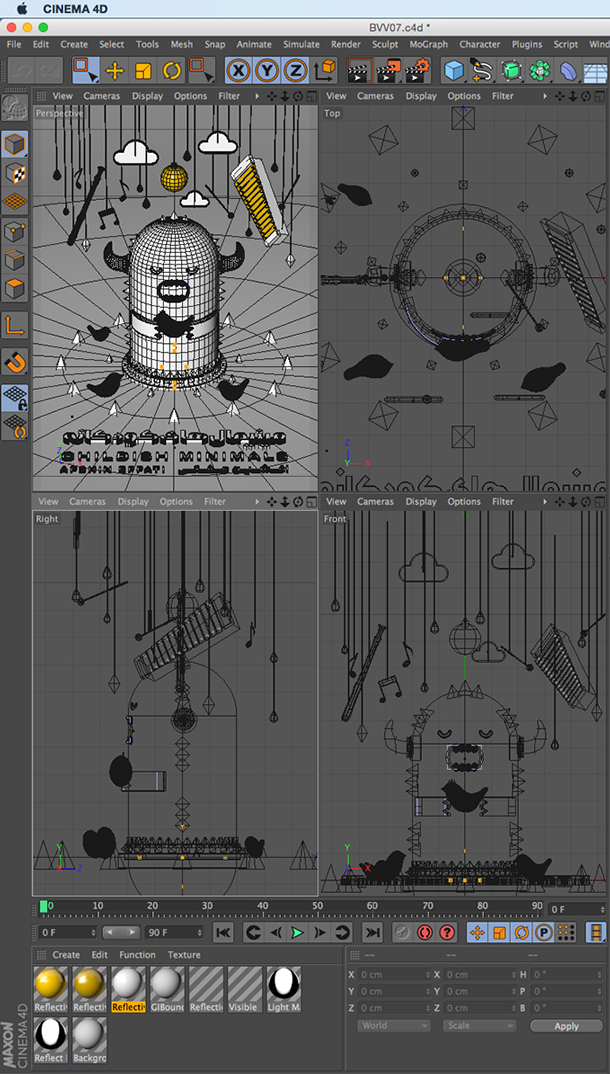Click Perspective viewport maximize toggle icon

point(312,96)
